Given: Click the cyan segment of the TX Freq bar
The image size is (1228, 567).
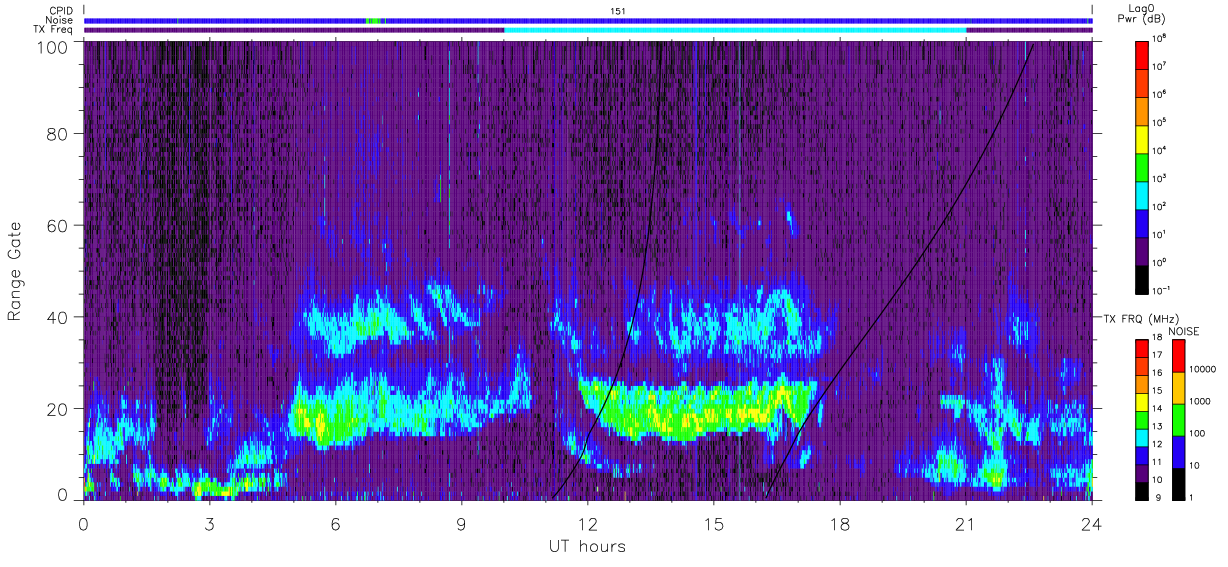Looking at the screenshot, I should tap(735, 30).
